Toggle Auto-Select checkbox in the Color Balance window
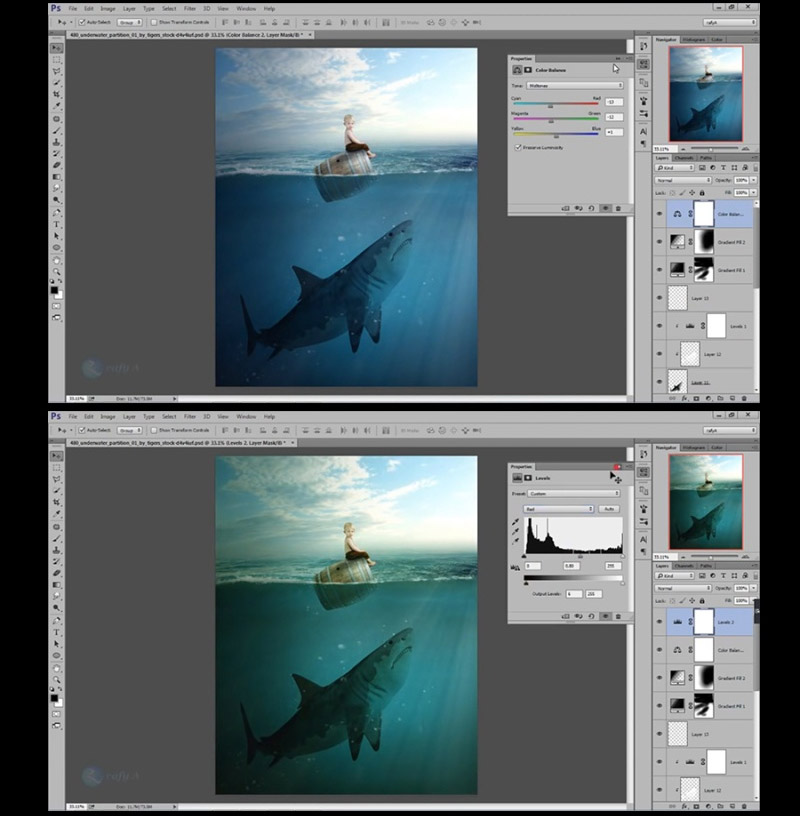This screenshot has width=800, height=816. (82, 22)
